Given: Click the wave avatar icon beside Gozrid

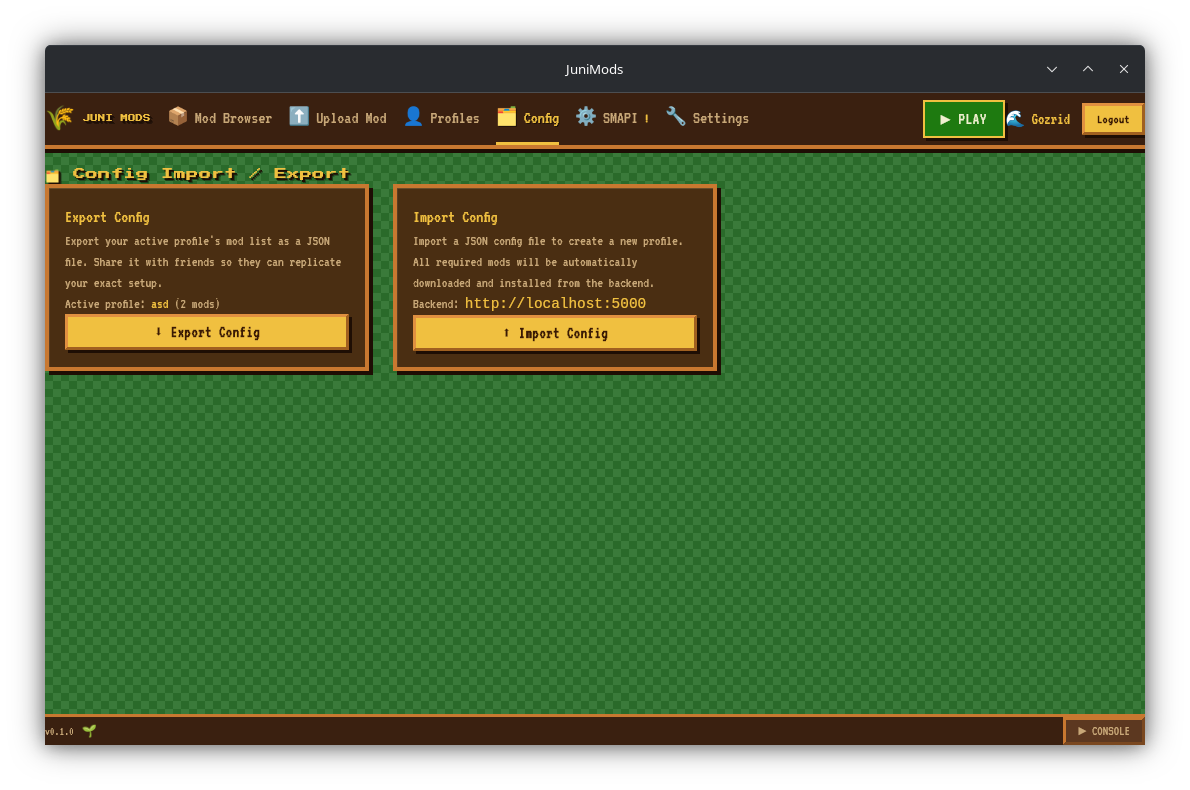Looking at the screenshot, I should click(1015, 118).
